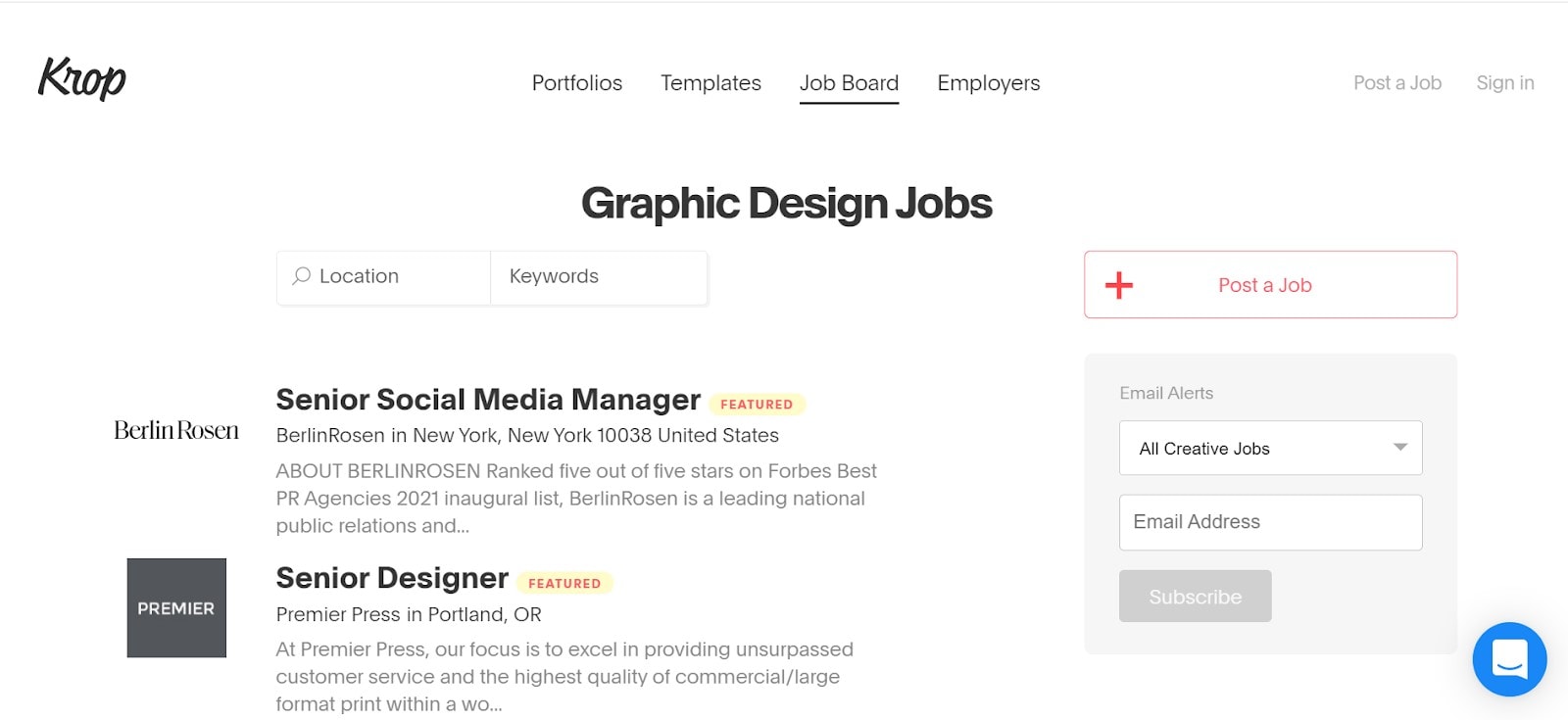Open the Senior Designer job listing

pos(392,578)
